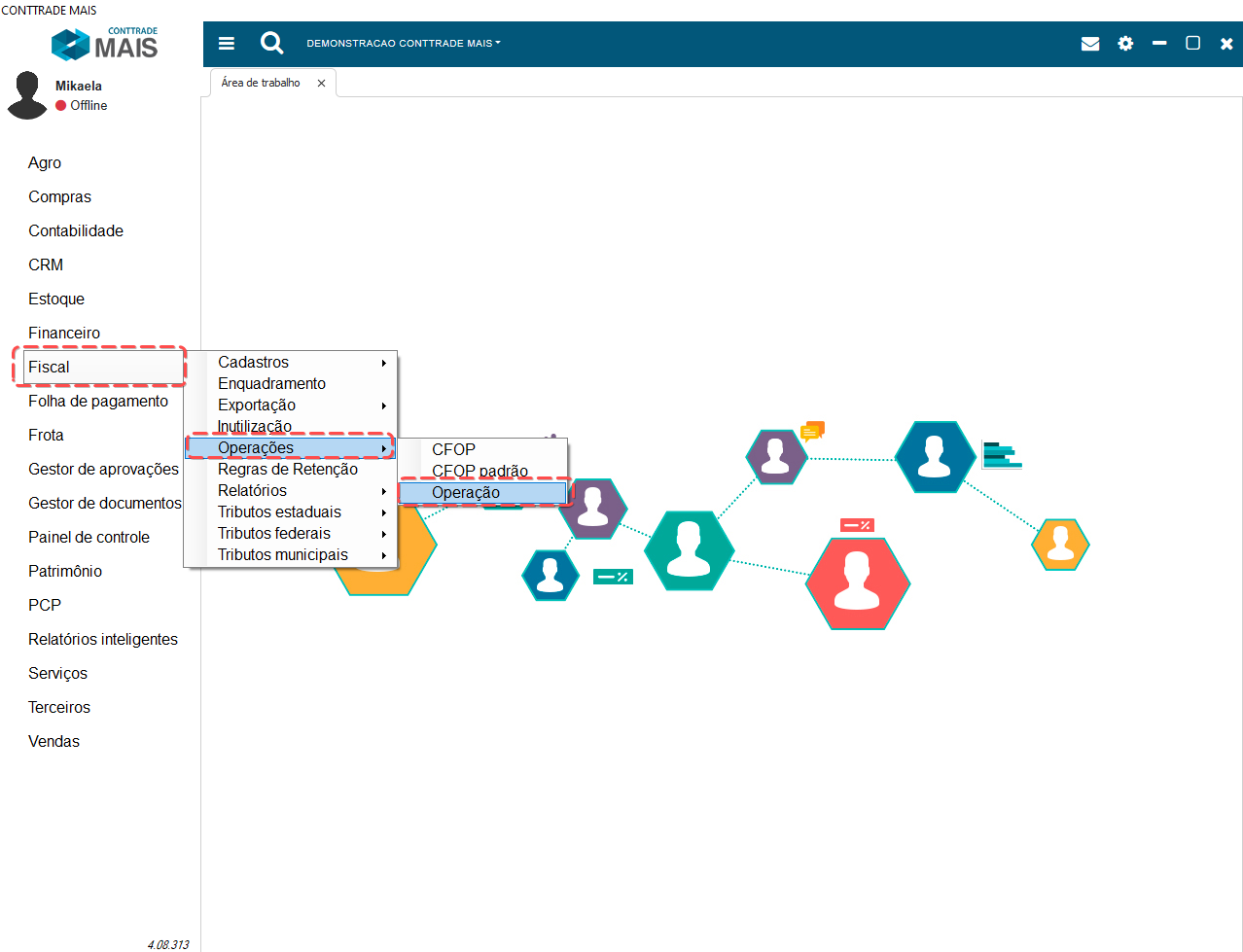Click the Mikaela user avatar
Screen dimensions: 1243x952
pos(27,95)
